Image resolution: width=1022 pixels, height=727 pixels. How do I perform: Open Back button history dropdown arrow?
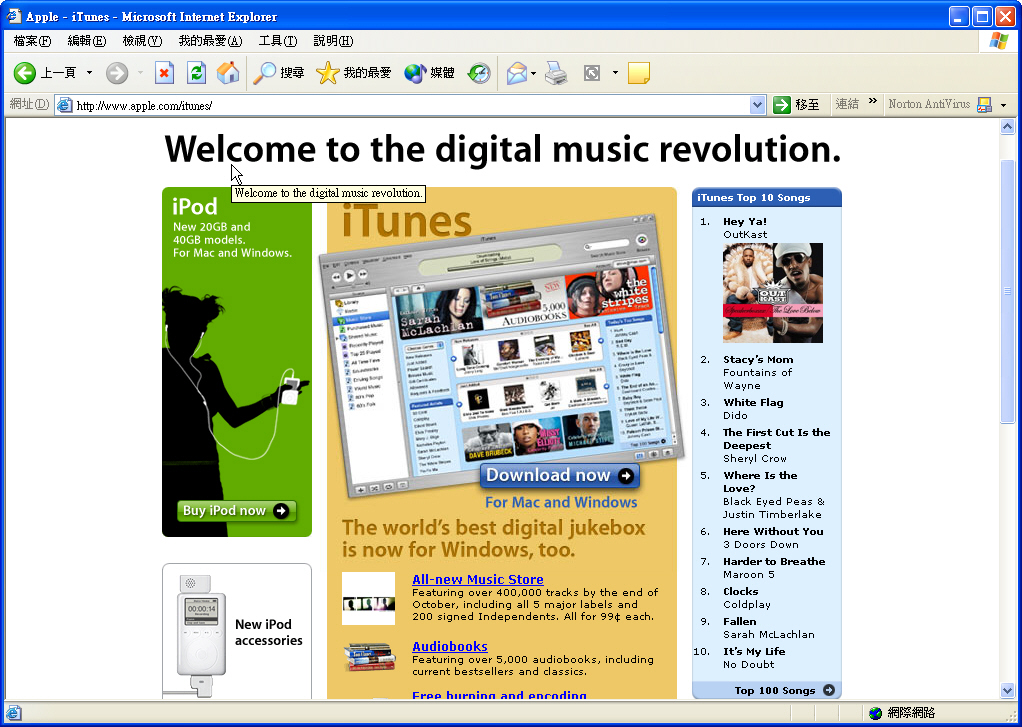coord(89,72)
